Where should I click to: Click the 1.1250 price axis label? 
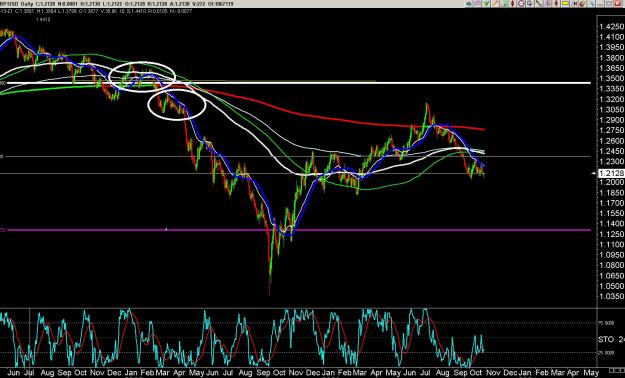tap(611, 234)
